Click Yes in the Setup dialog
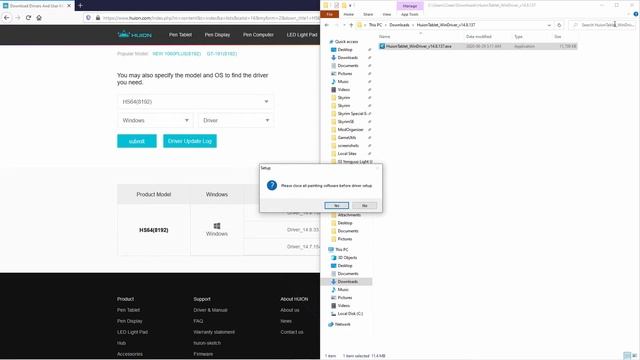The image size is (640, 360). click(336, 205)
